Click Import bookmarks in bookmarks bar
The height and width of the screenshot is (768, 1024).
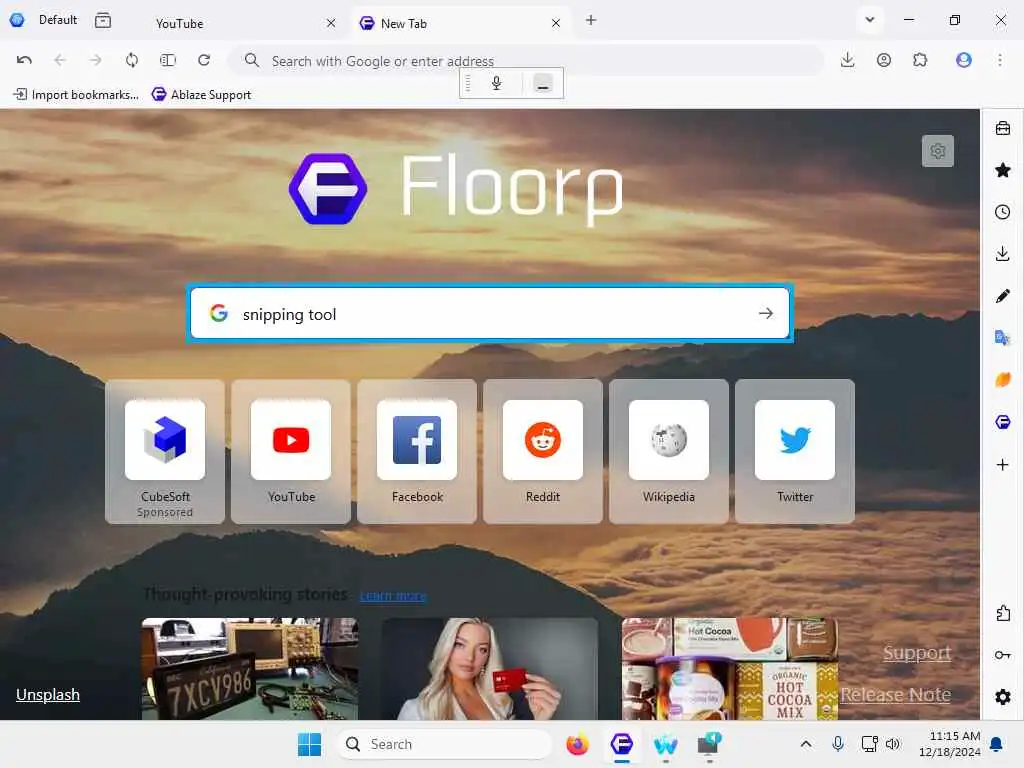point(76,95)
